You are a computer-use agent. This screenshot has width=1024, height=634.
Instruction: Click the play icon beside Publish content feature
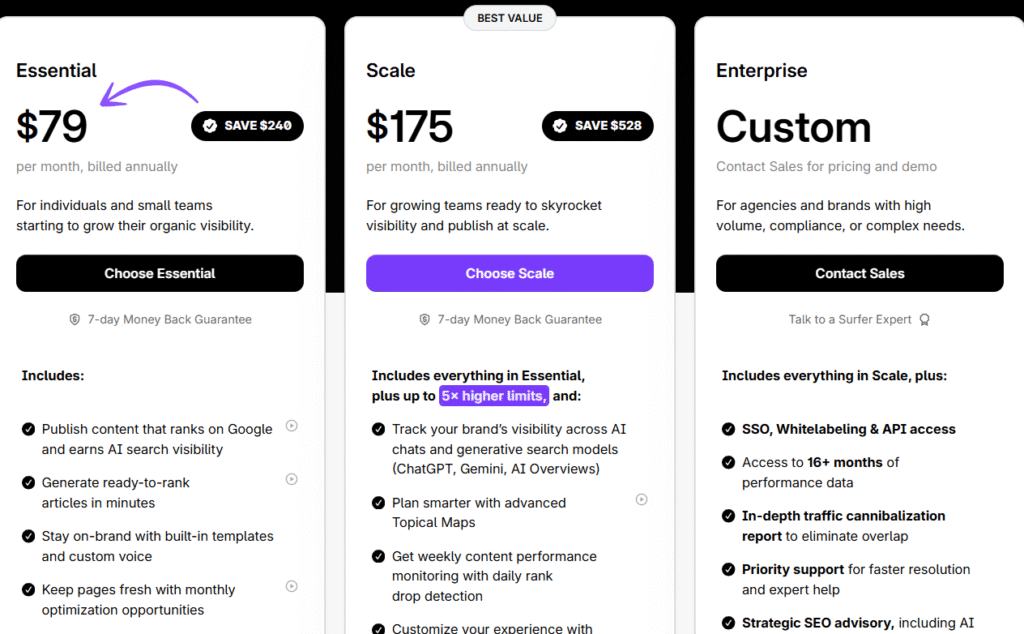pos(292,426)
